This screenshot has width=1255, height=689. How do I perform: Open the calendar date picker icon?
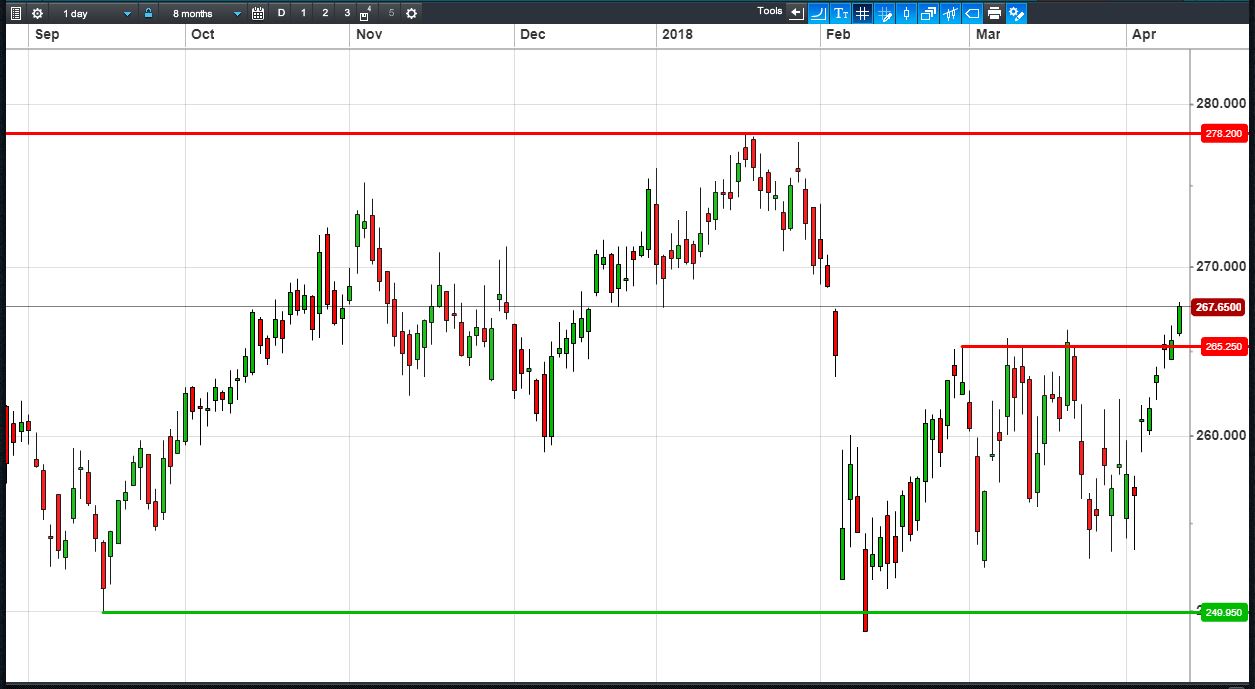[x=258, y=14]
